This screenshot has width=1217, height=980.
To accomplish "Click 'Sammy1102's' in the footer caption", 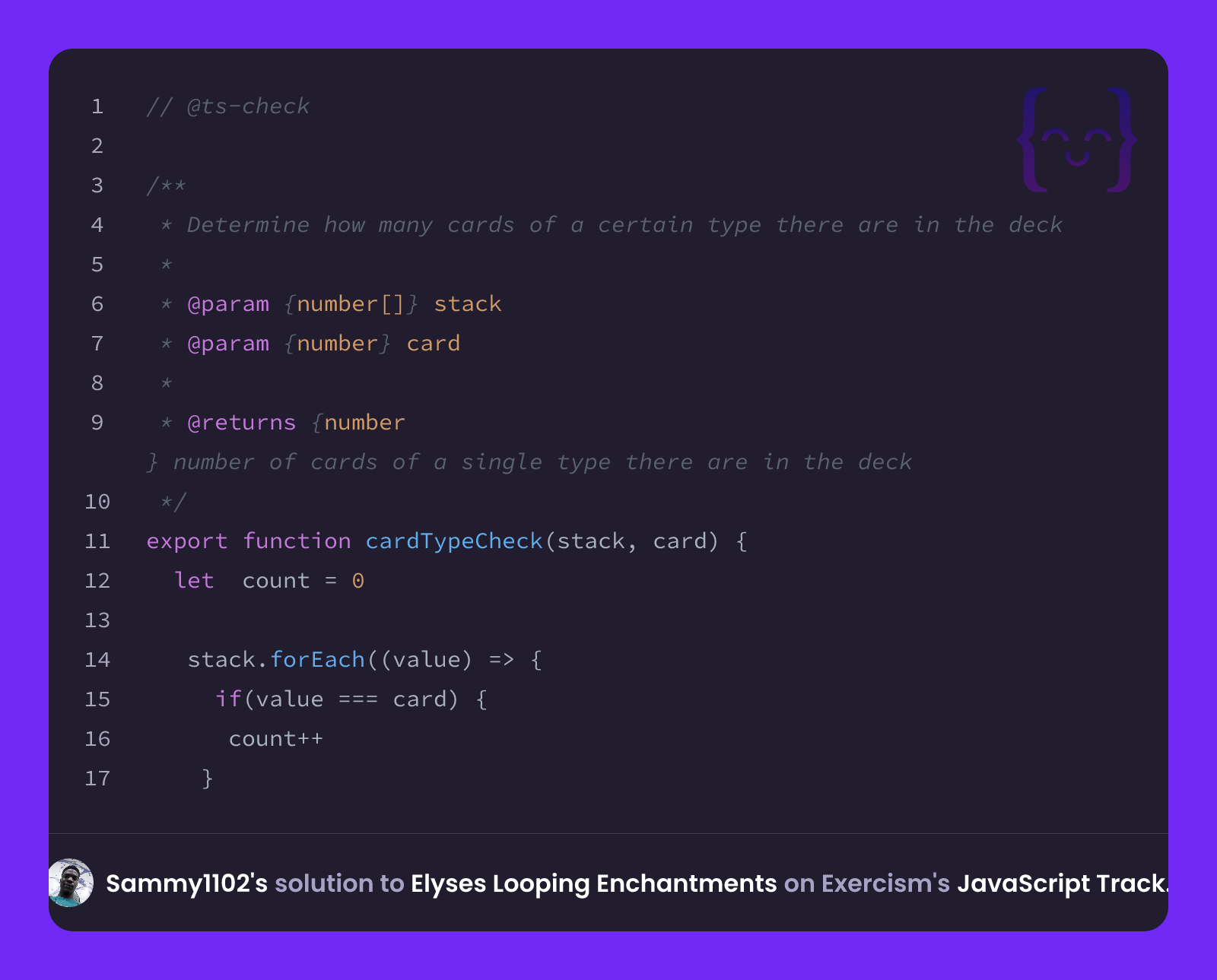I will click(187, 883).
